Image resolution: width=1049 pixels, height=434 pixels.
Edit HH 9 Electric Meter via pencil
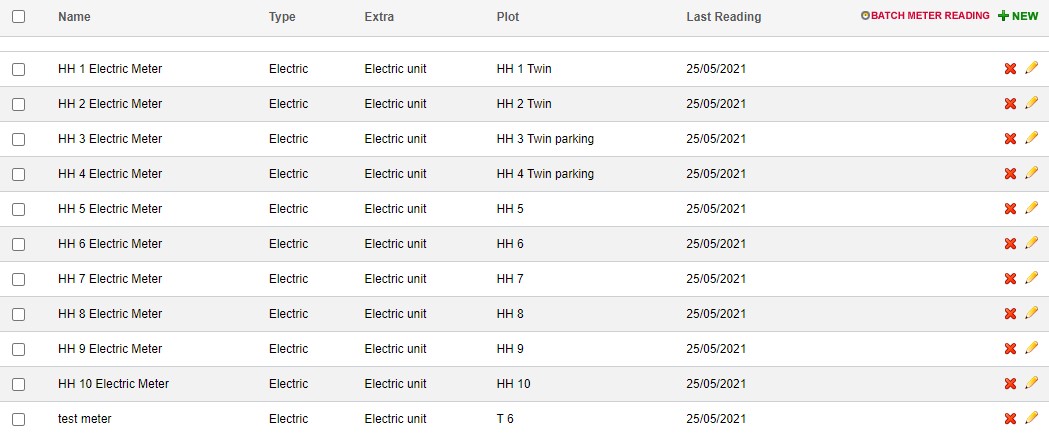[1032, 348]
